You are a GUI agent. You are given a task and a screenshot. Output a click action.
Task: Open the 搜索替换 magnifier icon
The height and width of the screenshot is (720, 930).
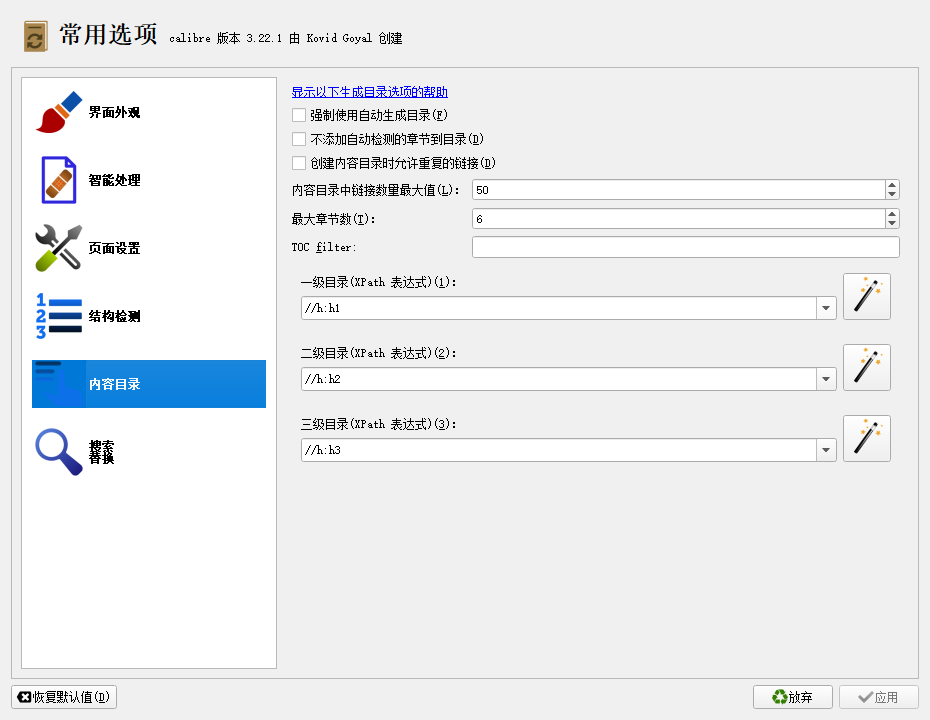click(x=59, y=452)
